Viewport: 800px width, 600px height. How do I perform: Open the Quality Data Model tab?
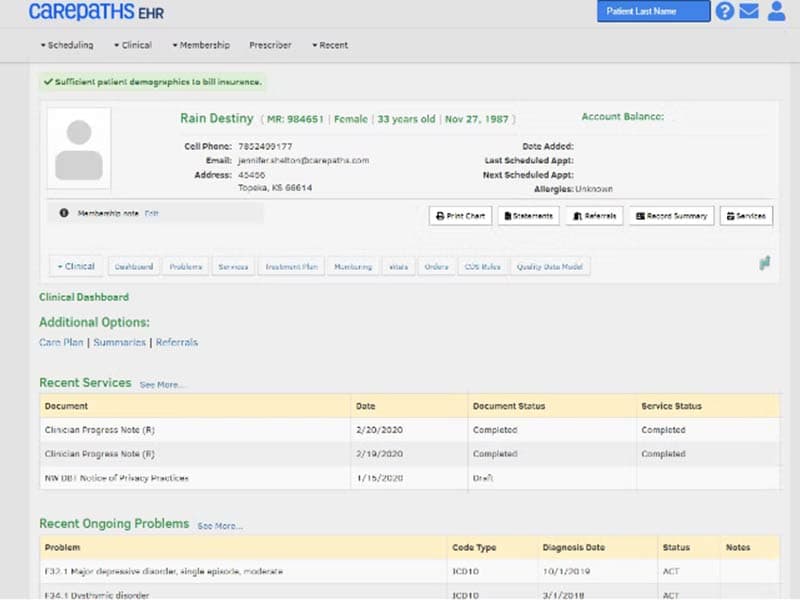[x=549, y=266]
